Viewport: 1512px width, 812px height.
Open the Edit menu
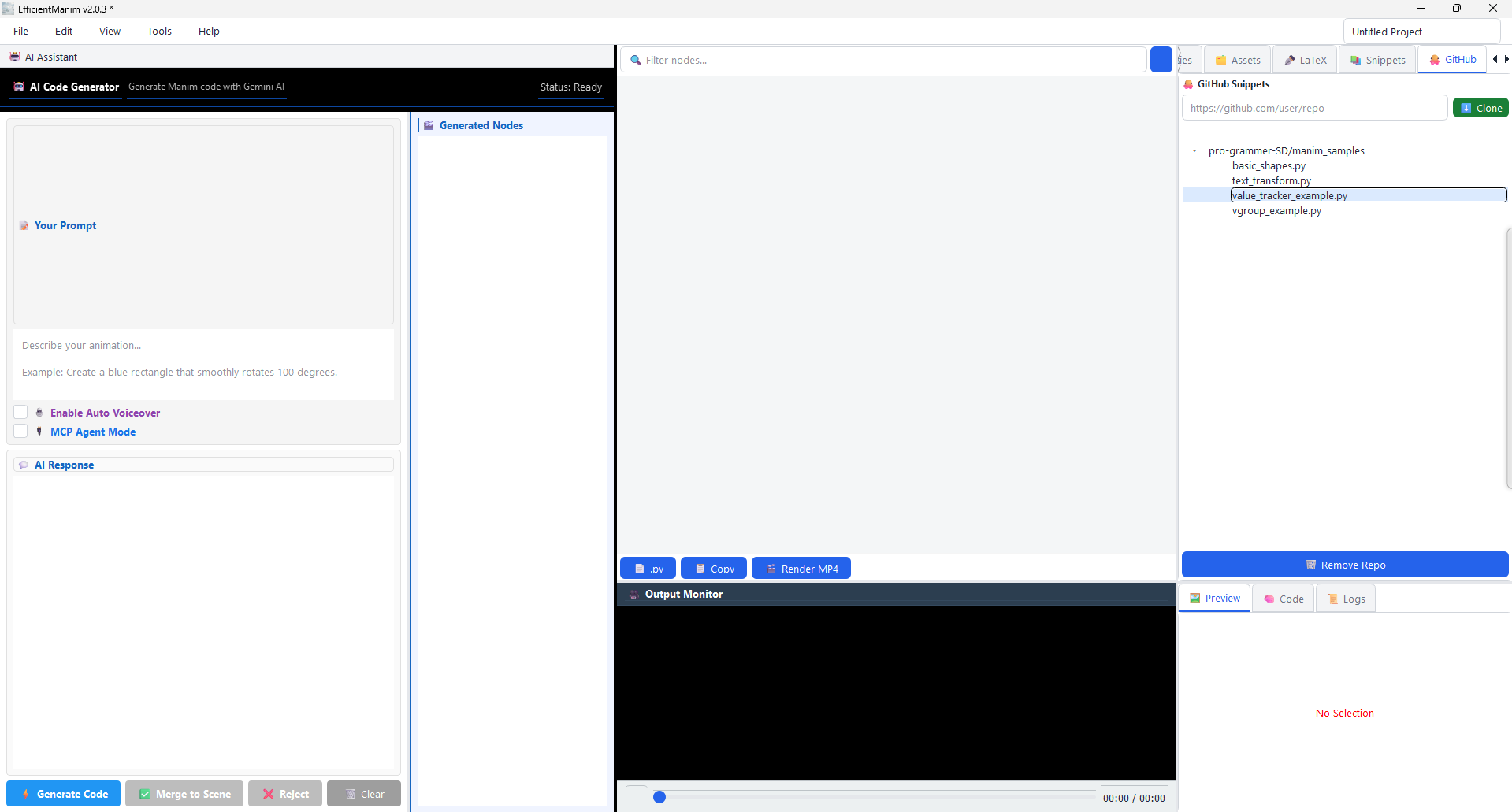(x=64, y=32)
